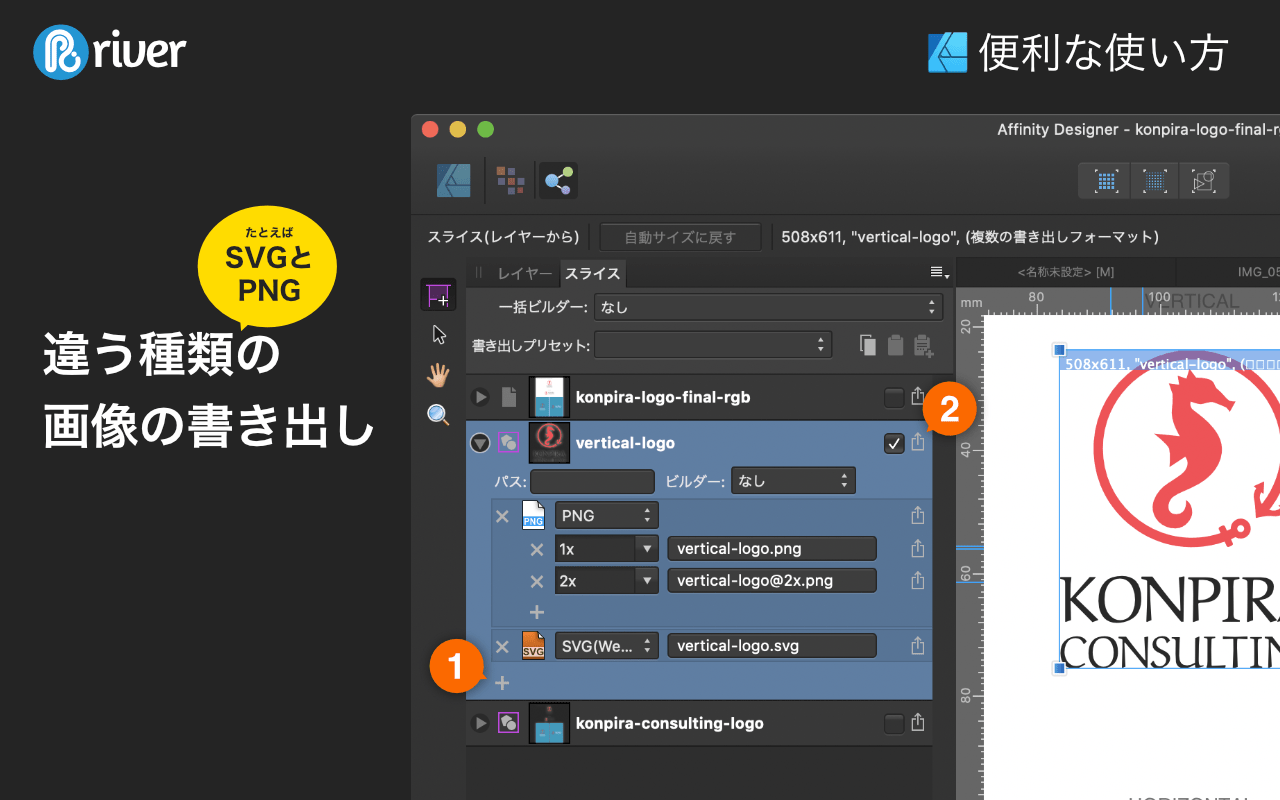The height and width of the screenshot is (800, 1280).
Task: Select the hand View tool
Action: click(438, 375)
